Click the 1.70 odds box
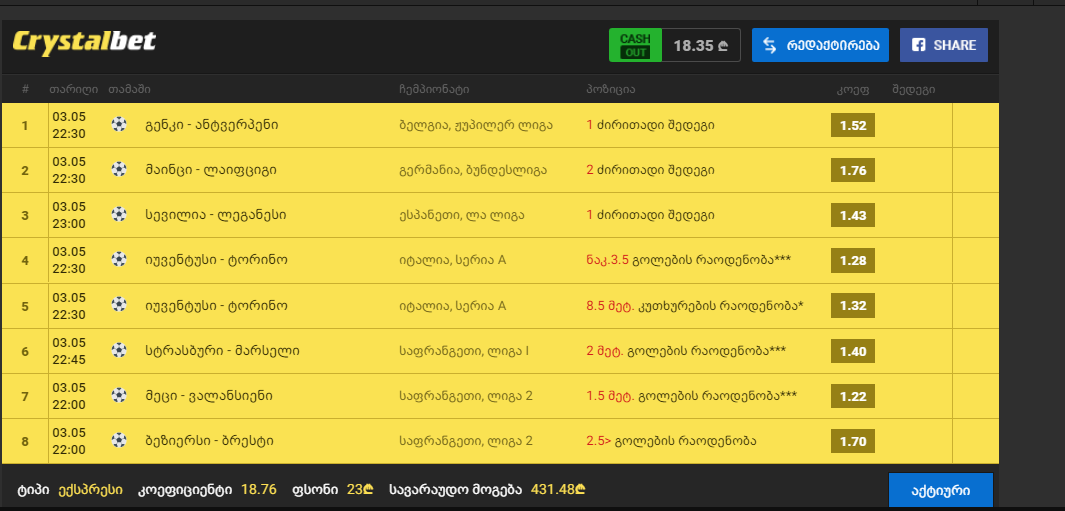 coord(852,442)
